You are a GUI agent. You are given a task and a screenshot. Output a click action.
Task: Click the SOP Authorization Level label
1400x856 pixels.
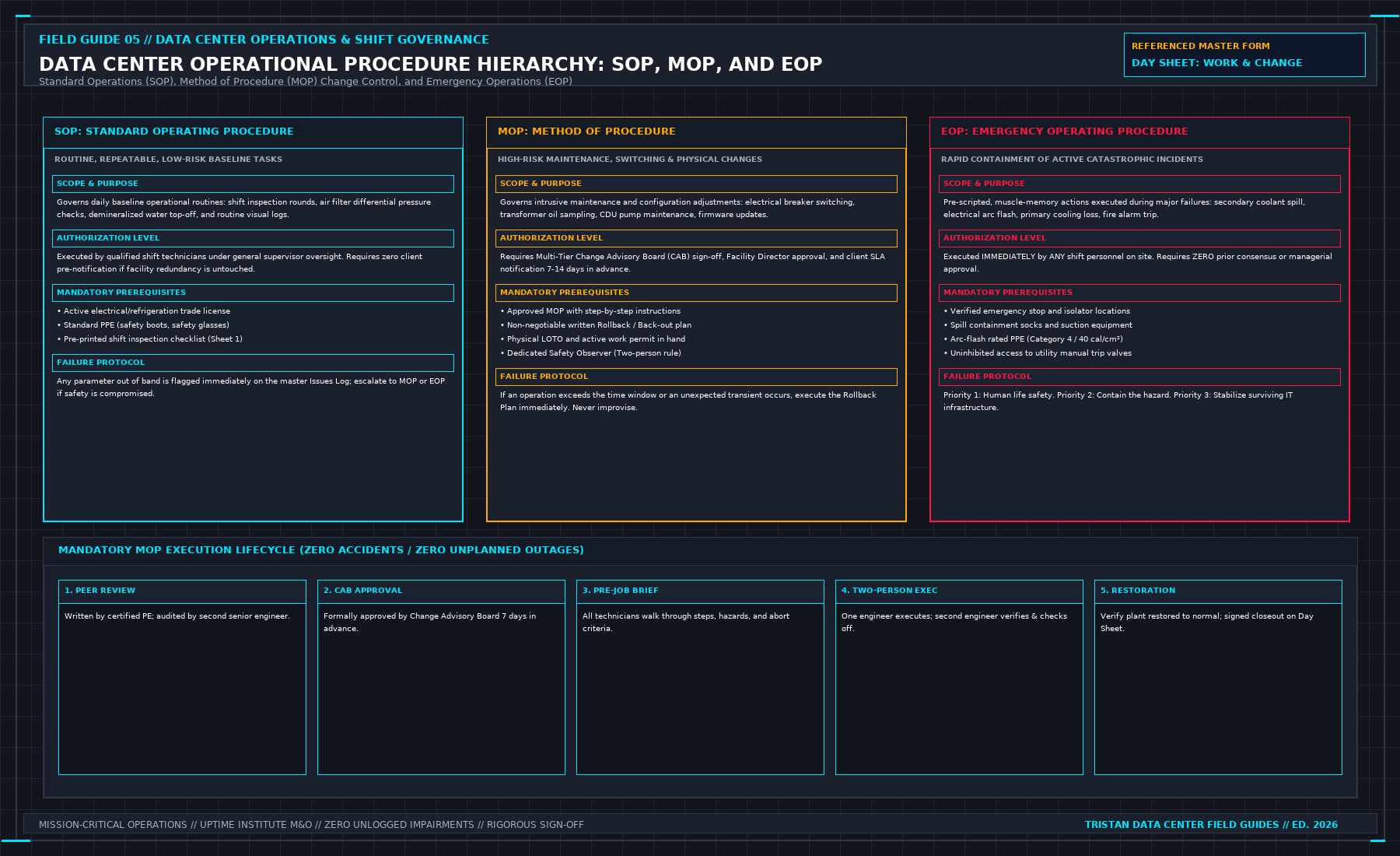(x=253, y=238)
